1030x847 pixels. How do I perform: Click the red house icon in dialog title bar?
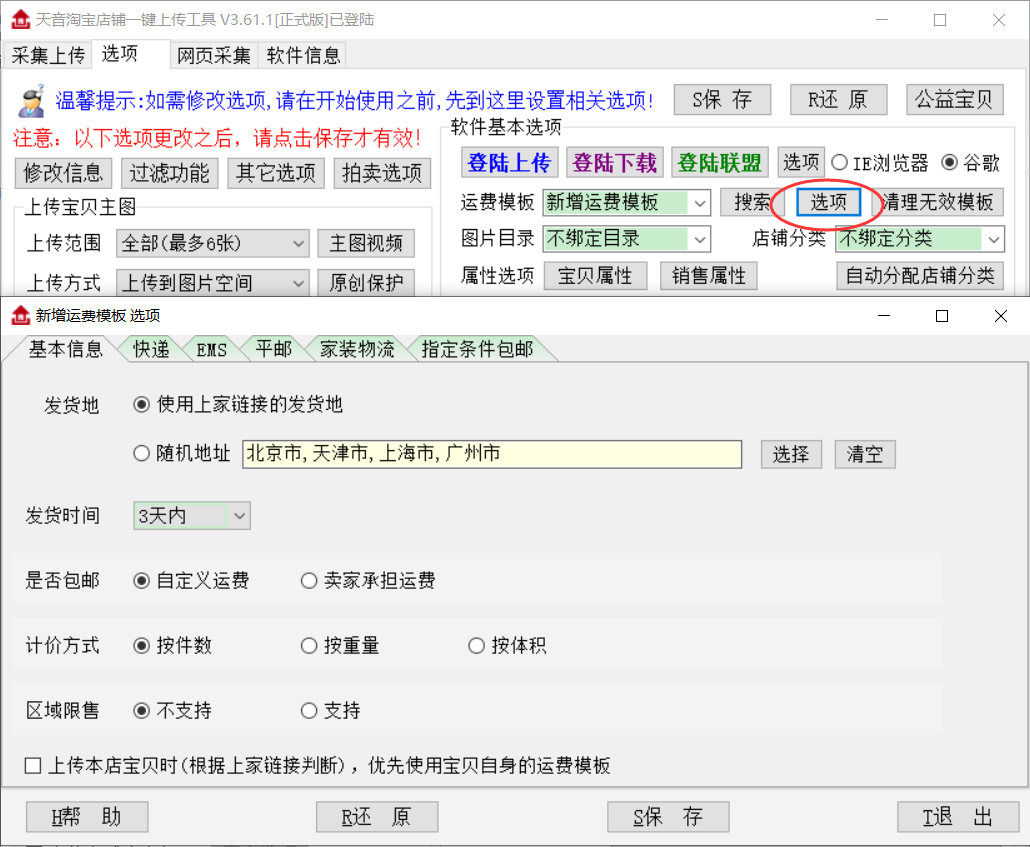pyautogui.click(x=20, y=316)
